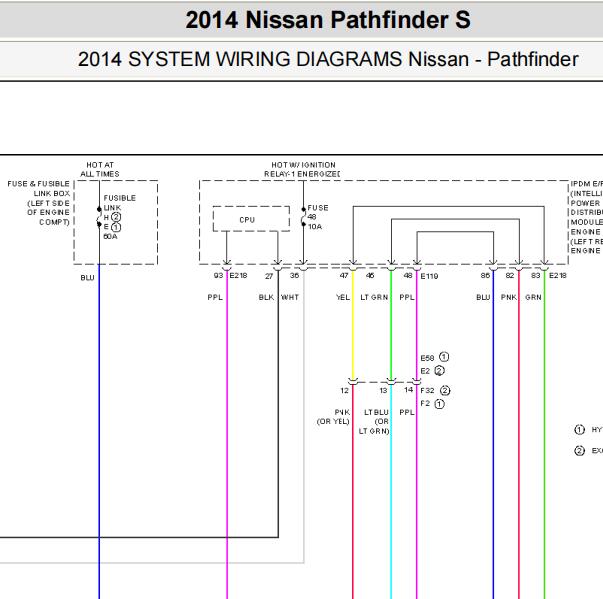The height and width of the screenshot is (599, 603).
Task: Click the '10A' fuse rating
Action: coord(315,227)
